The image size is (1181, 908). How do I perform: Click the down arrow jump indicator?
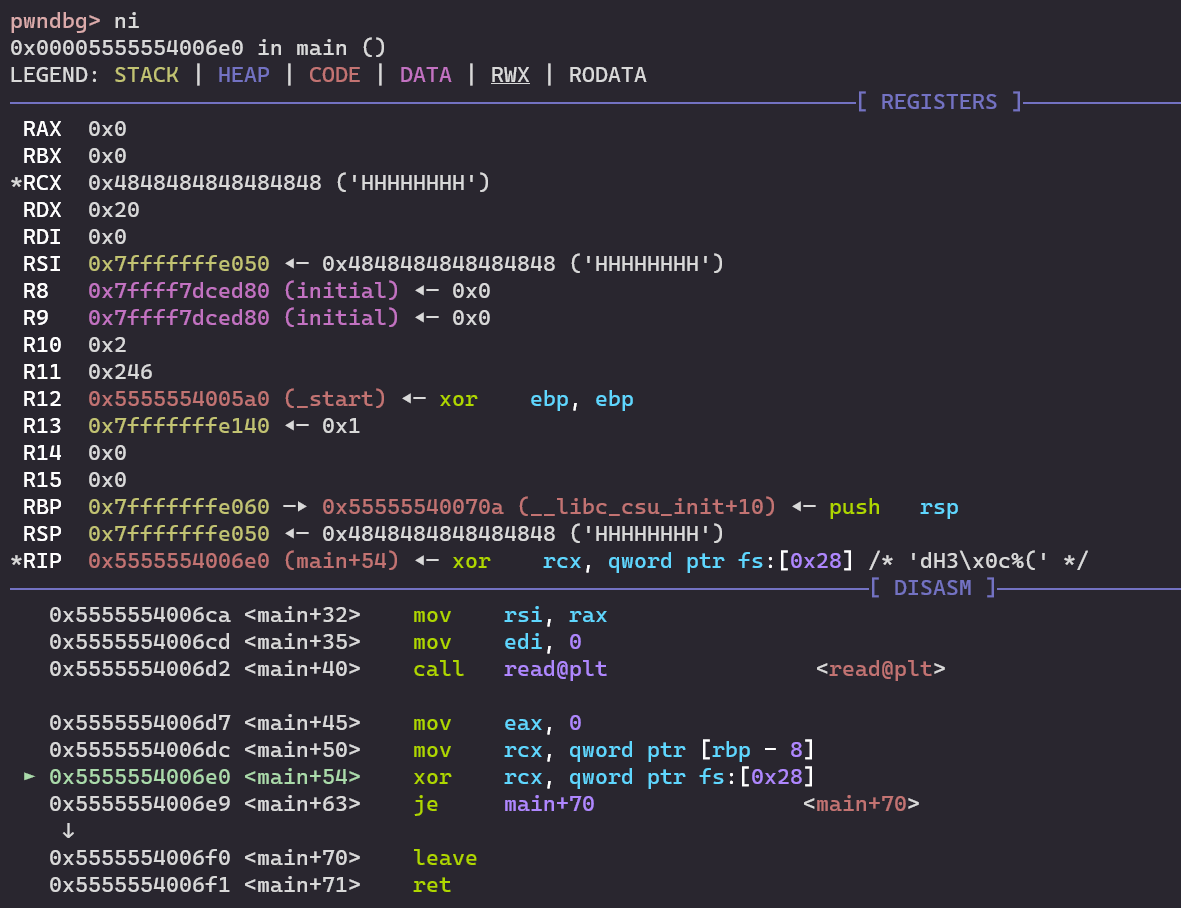[68, 831]
